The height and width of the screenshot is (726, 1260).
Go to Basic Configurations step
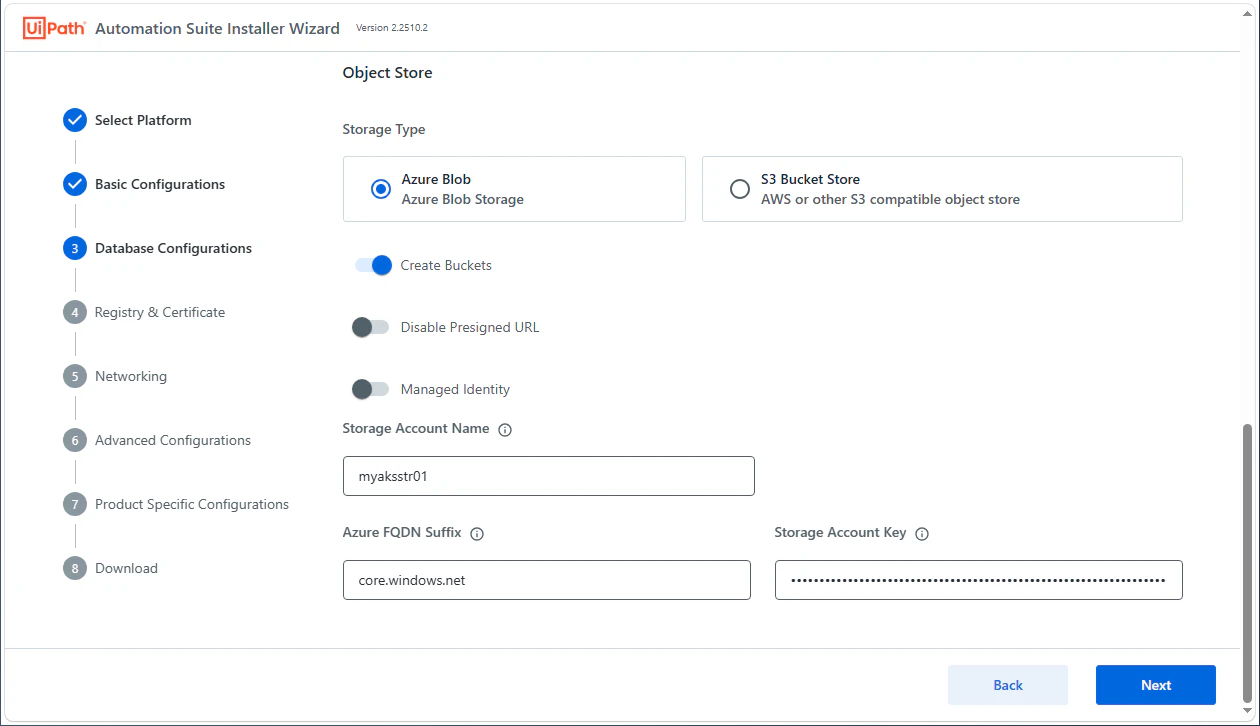click(x=160, y=184)
